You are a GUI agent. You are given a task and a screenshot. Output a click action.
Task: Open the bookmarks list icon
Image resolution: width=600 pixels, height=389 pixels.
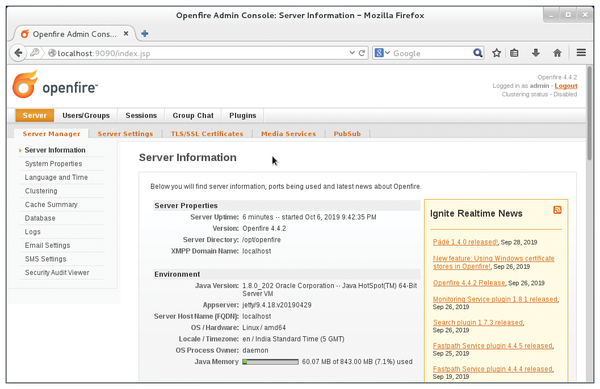click(514, 53)
